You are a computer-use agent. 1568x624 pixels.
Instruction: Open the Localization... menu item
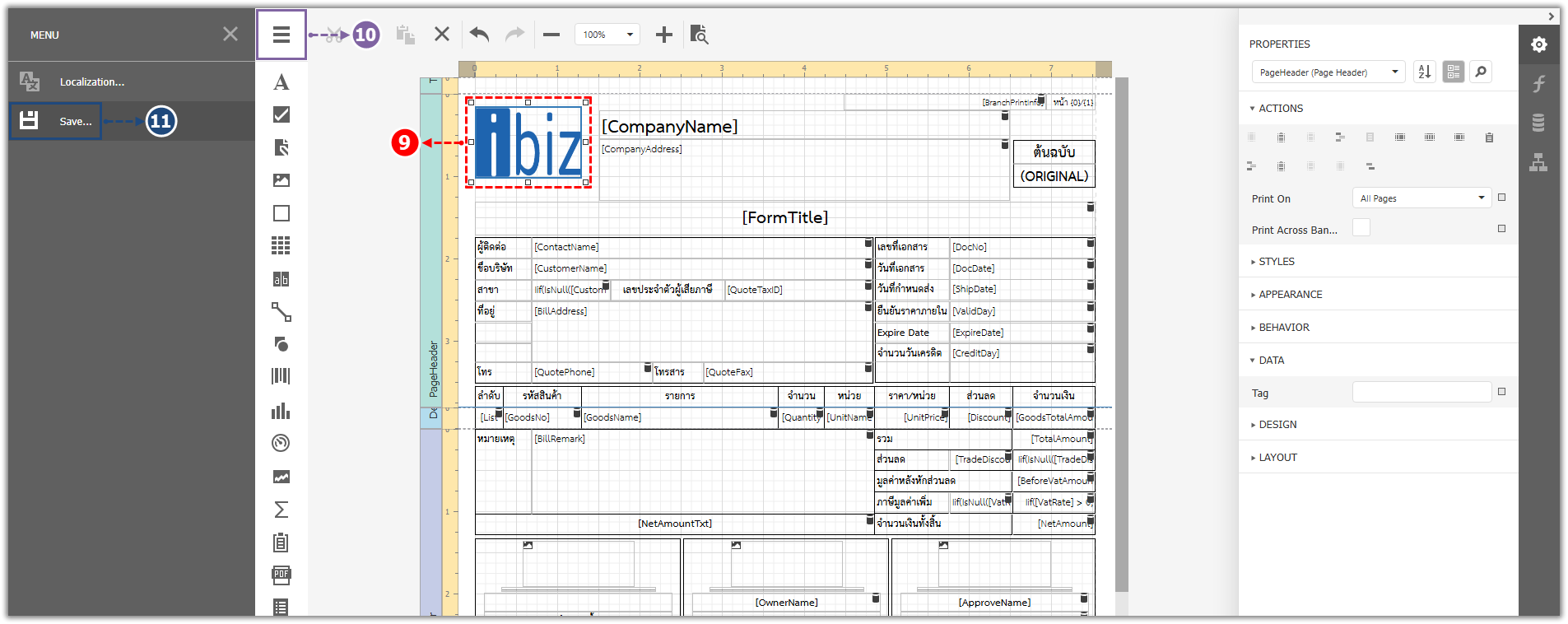(91, 81)
